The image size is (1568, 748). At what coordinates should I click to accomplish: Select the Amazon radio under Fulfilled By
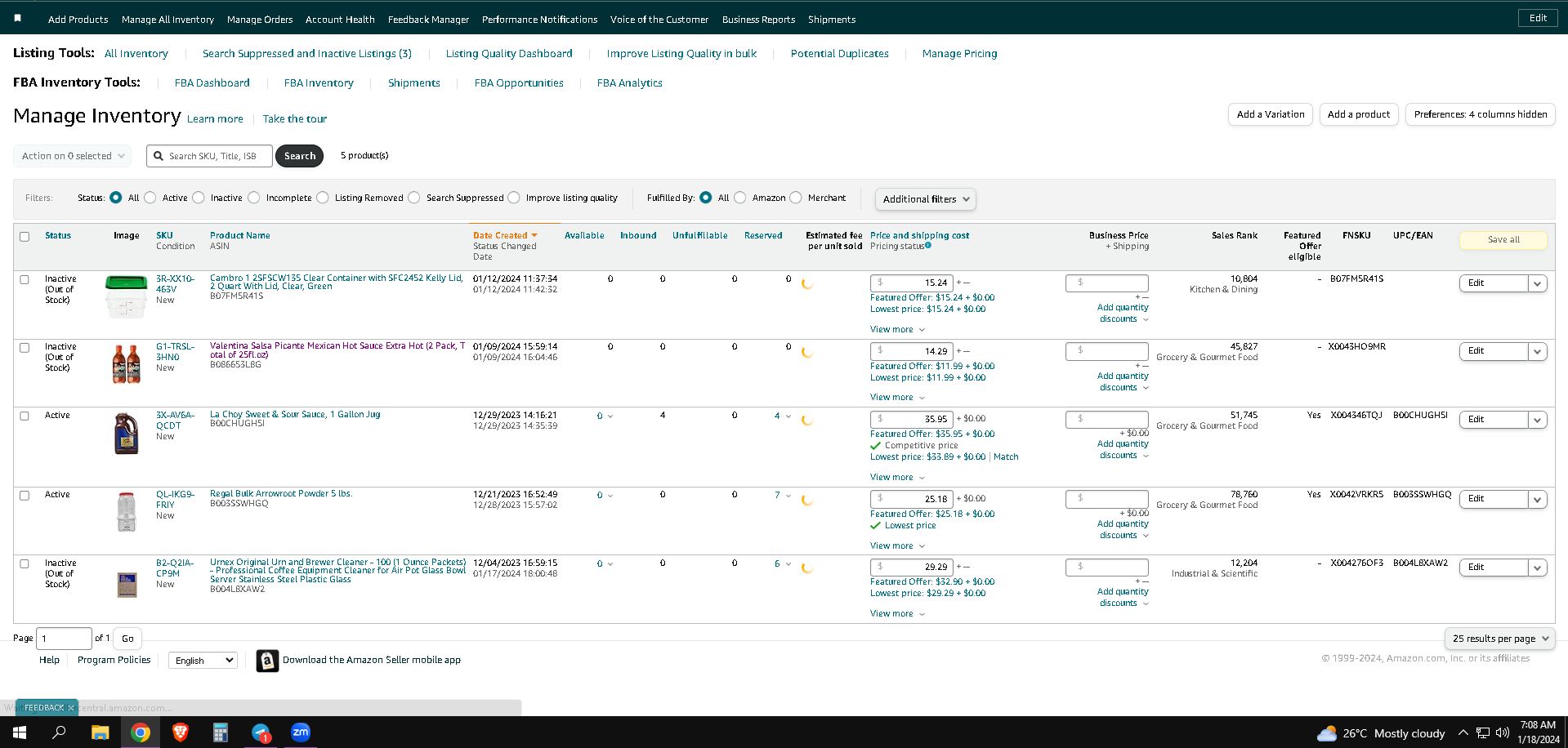pos(740,198)
